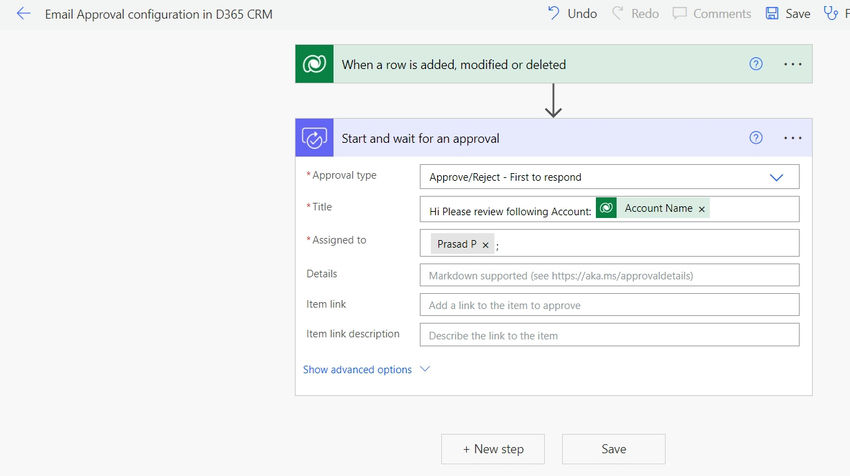Click the floppy disk Save icon
This screenshot has height=476, width=850.
[x=772, y=14]
